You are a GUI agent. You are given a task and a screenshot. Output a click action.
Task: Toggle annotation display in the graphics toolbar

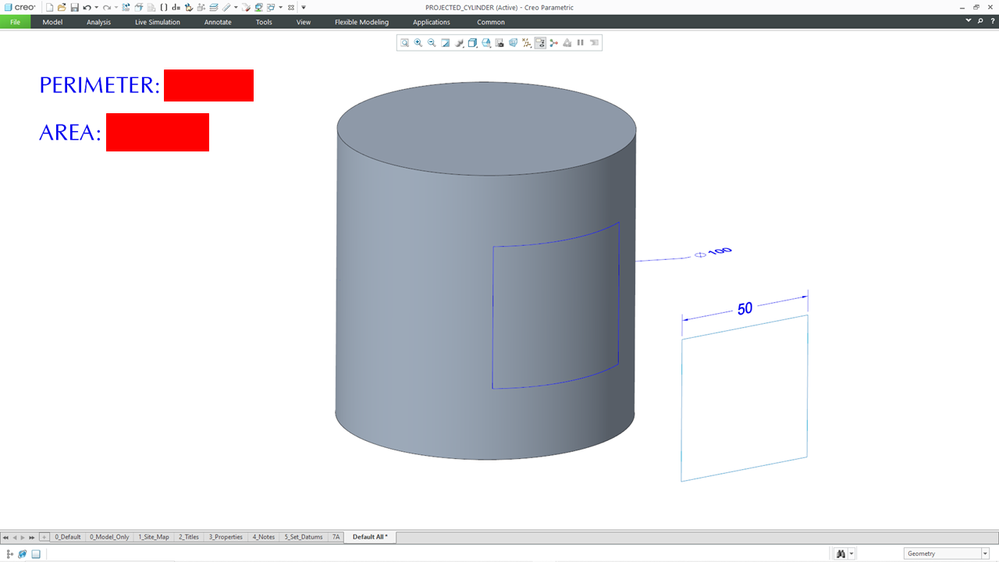[540, 43]
